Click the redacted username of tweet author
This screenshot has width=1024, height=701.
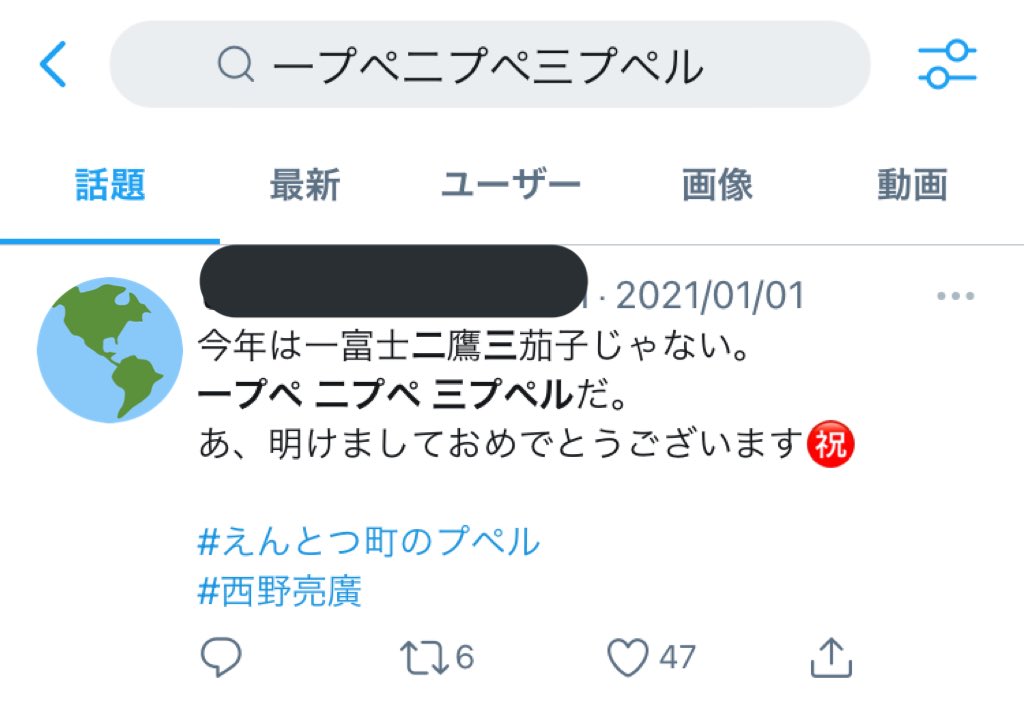tap(393, 280)
